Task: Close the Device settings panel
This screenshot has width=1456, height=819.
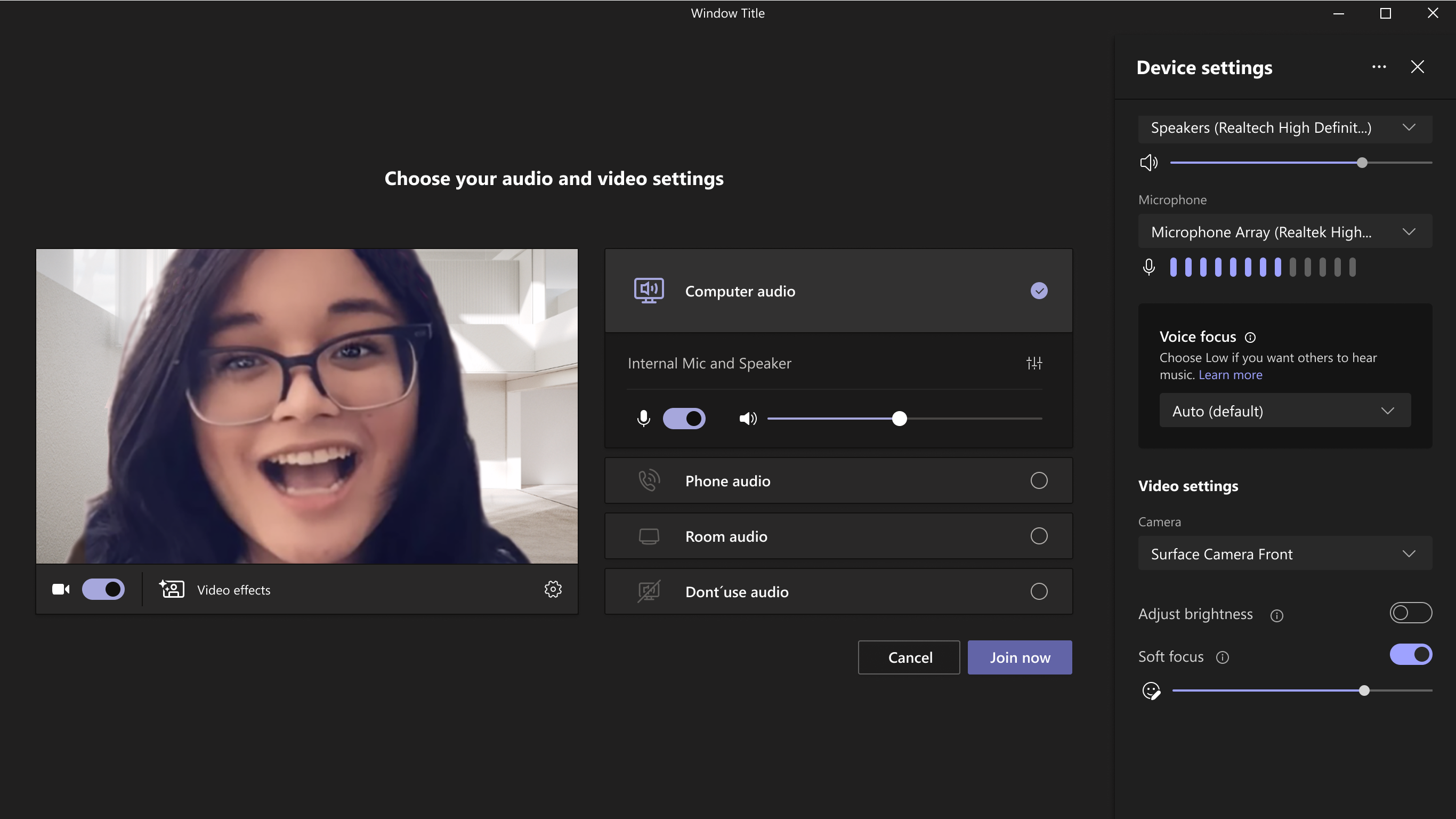Action: coord(1418,67)
